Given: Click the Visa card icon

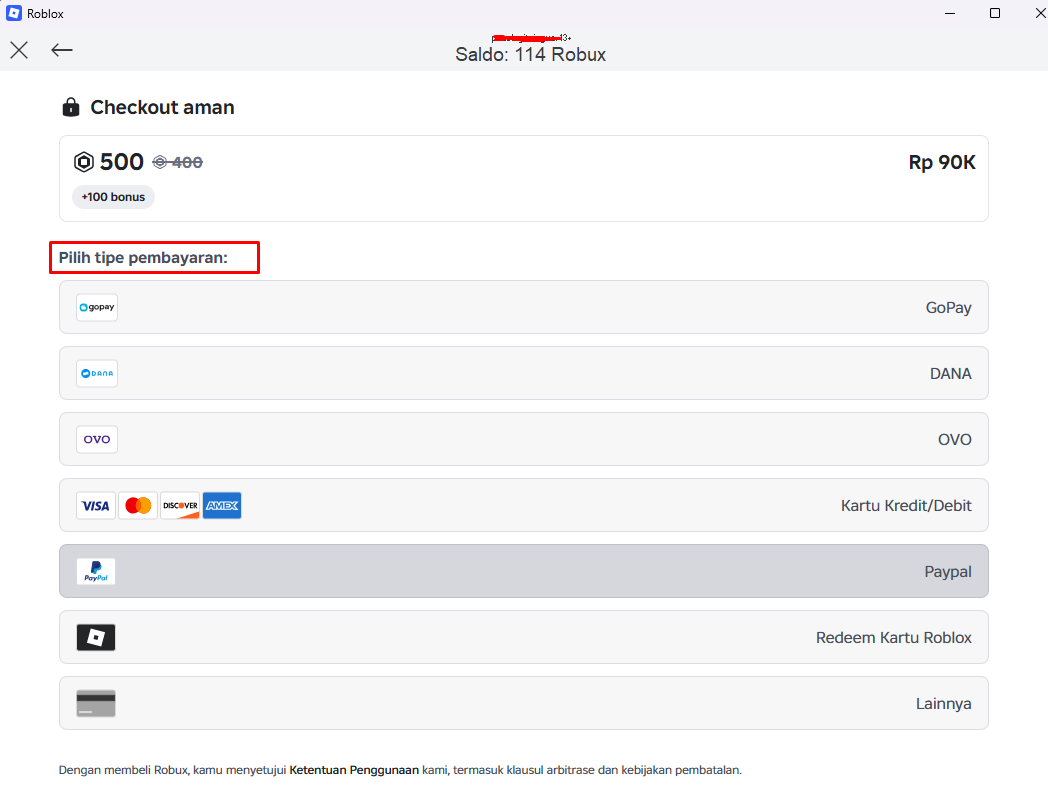Looking at the screenshot, I should (96, 506).
